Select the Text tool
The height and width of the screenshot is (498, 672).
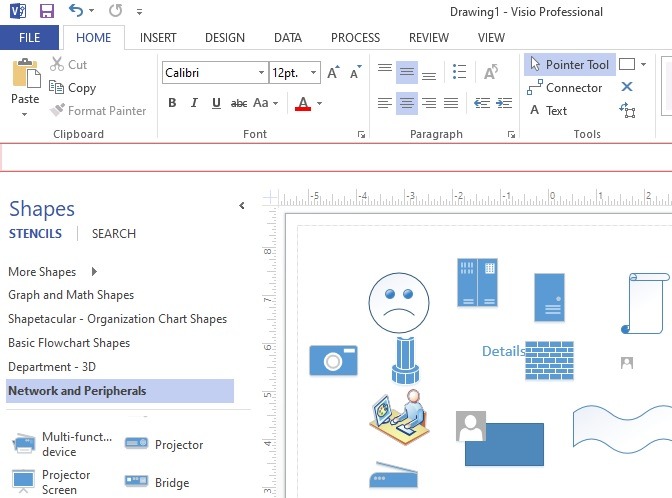point(549,111)
